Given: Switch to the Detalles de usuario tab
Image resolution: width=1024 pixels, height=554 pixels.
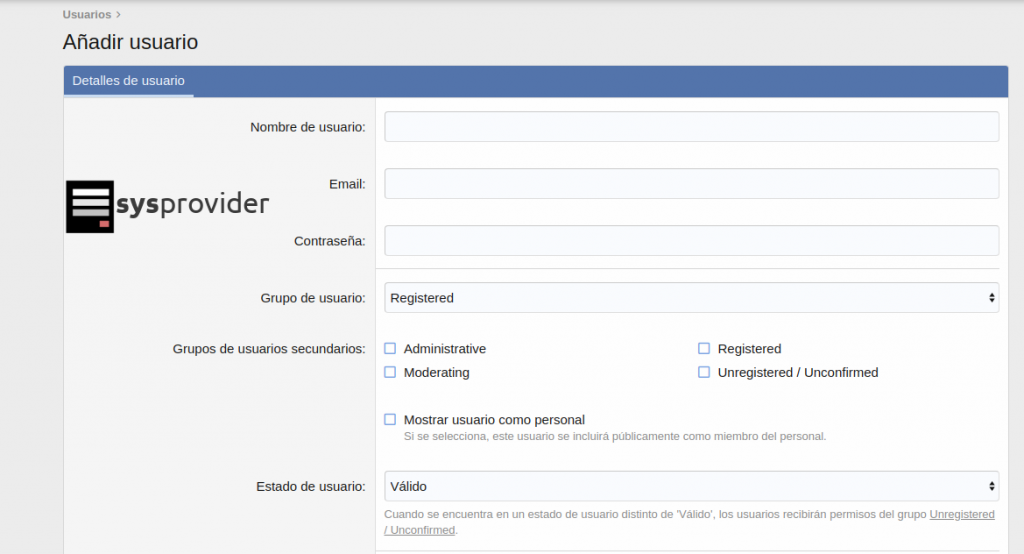Looking at the screenshot, I should pyautogui.click(x=128, y=81).
